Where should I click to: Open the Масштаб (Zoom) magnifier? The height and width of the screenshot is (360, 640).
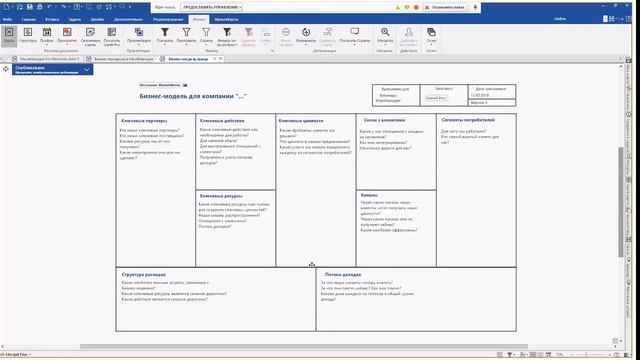pyautogui.click(x=385, y=32)
